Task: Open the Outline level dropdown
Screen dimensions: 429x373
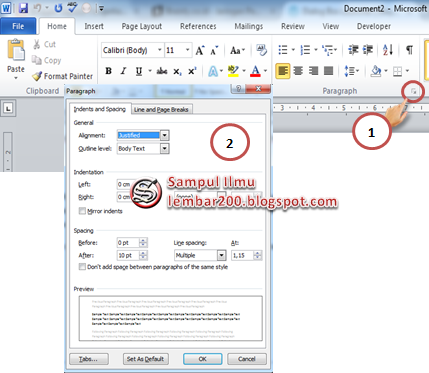Action: point(165,149)
